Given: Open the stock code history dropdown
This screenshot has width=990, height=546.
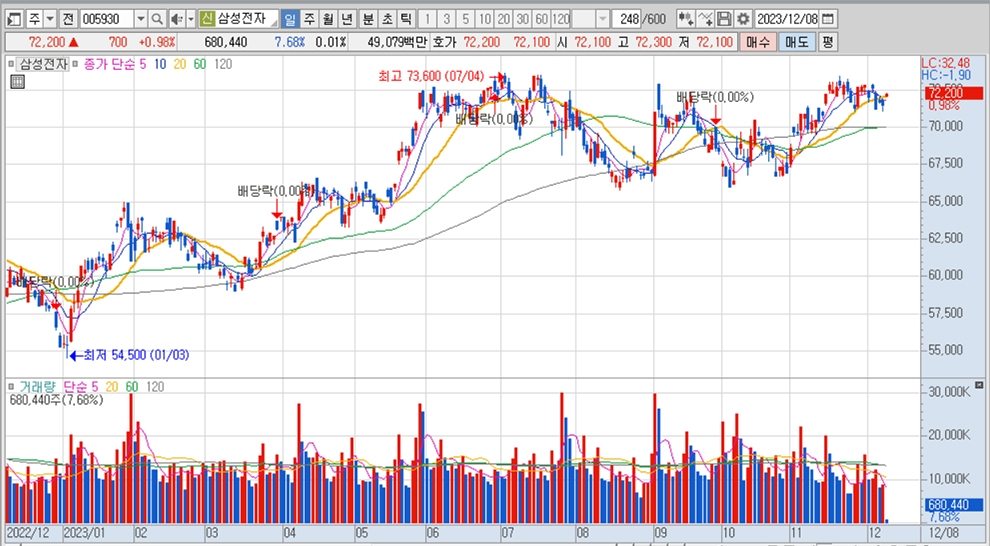Looking at the screenshot, I should 141,19.
